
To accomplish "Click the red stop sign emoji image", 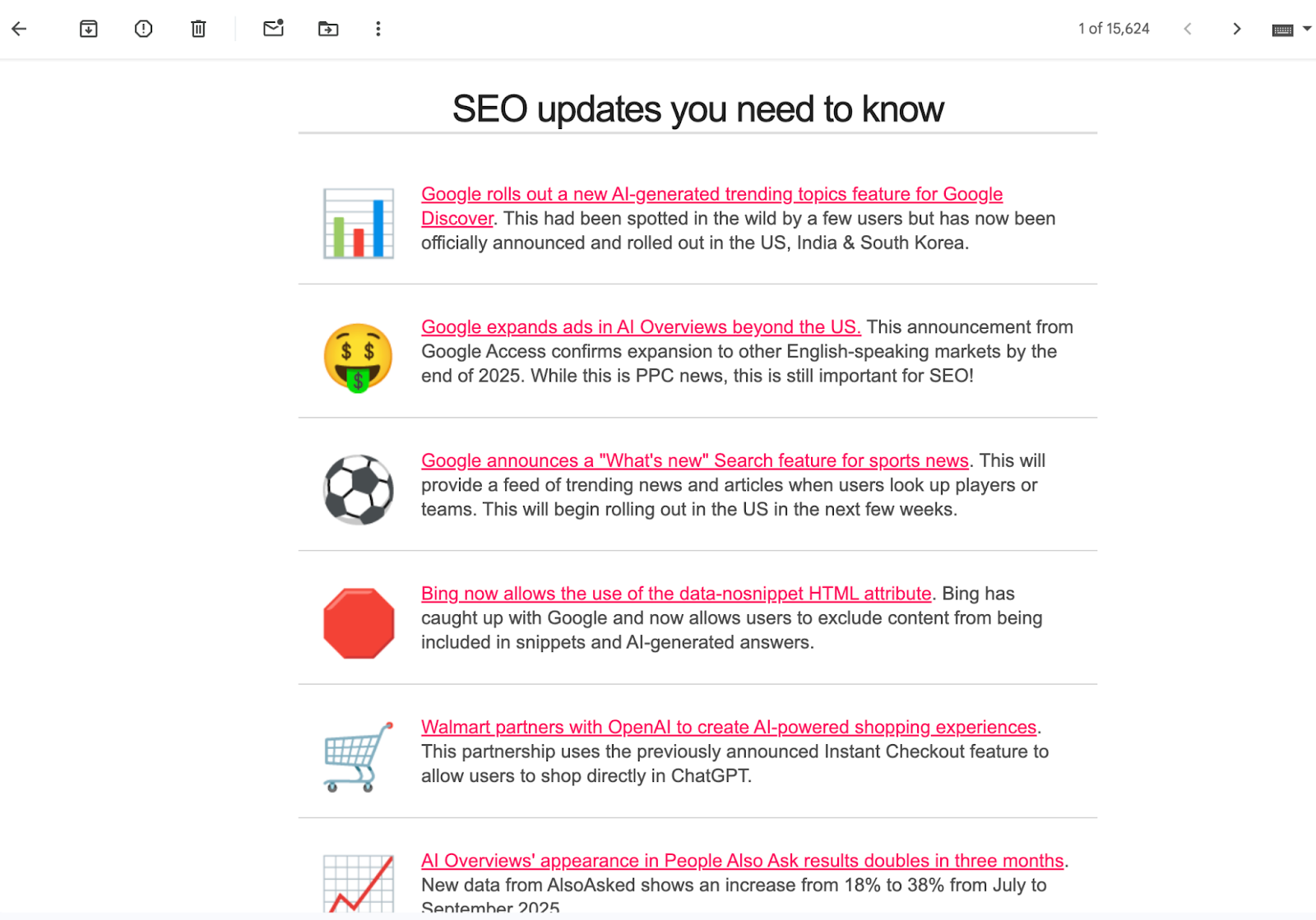I will (x=359, y=623).
